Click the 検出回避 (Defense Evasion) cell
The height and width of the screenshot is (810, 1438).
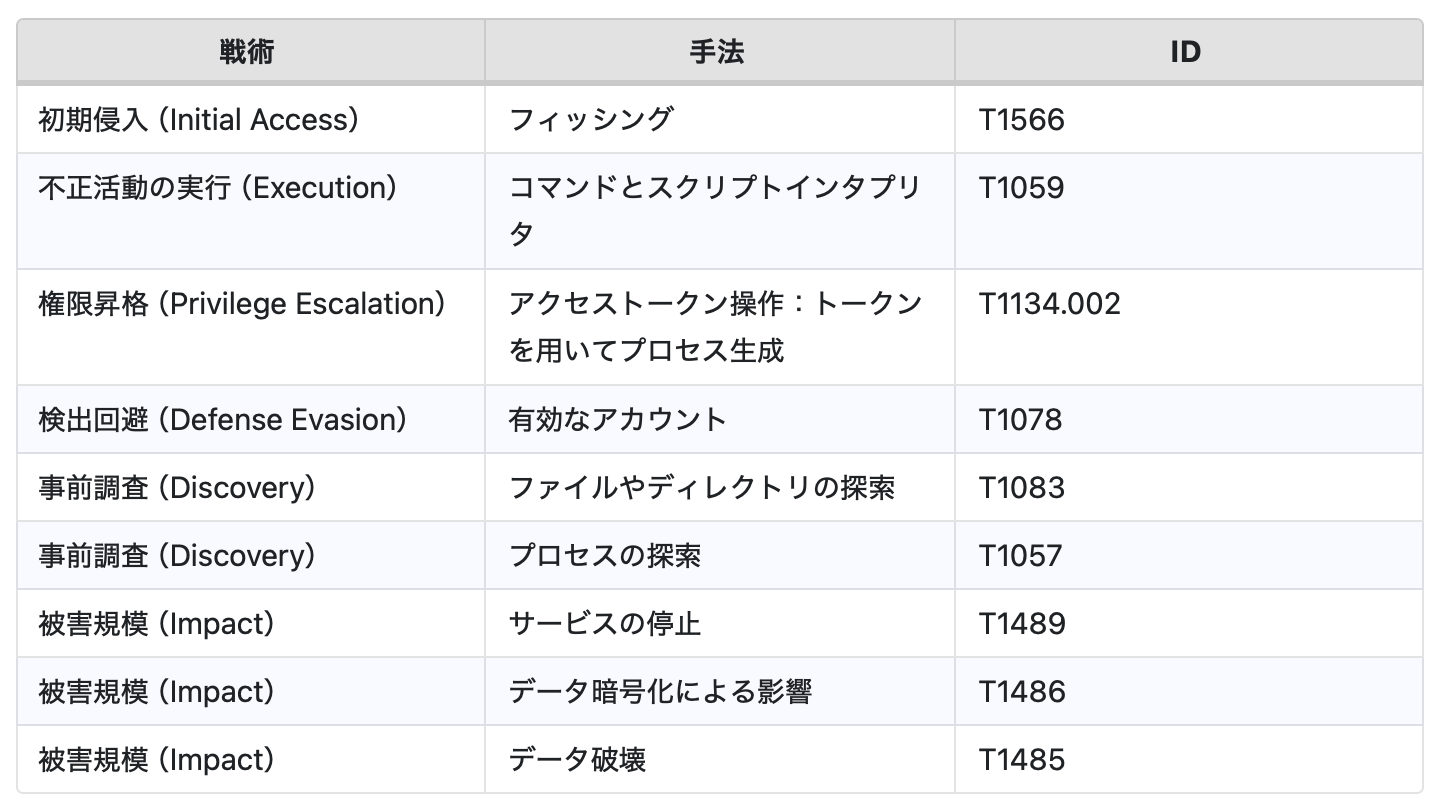(x=223, y=420)
